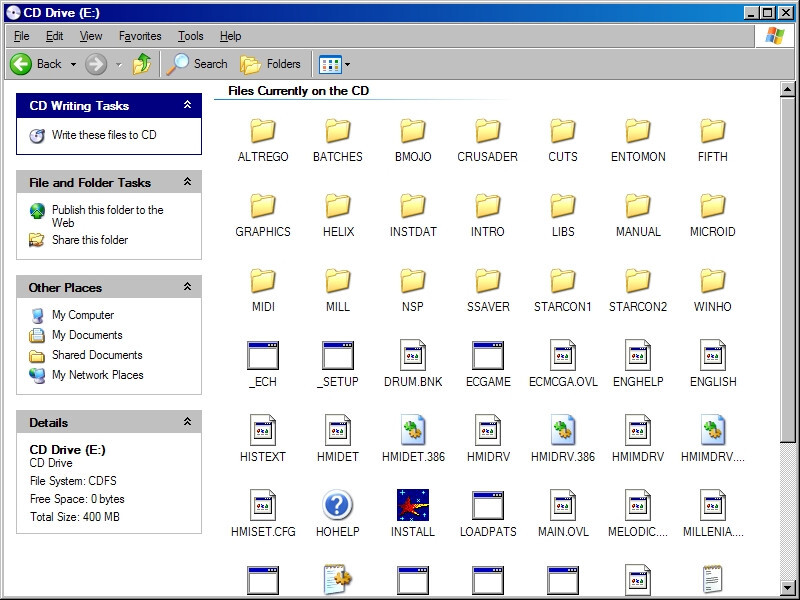
Task: Select the WINHO folder
Action: pyautogui.click(x=713, y=290)
